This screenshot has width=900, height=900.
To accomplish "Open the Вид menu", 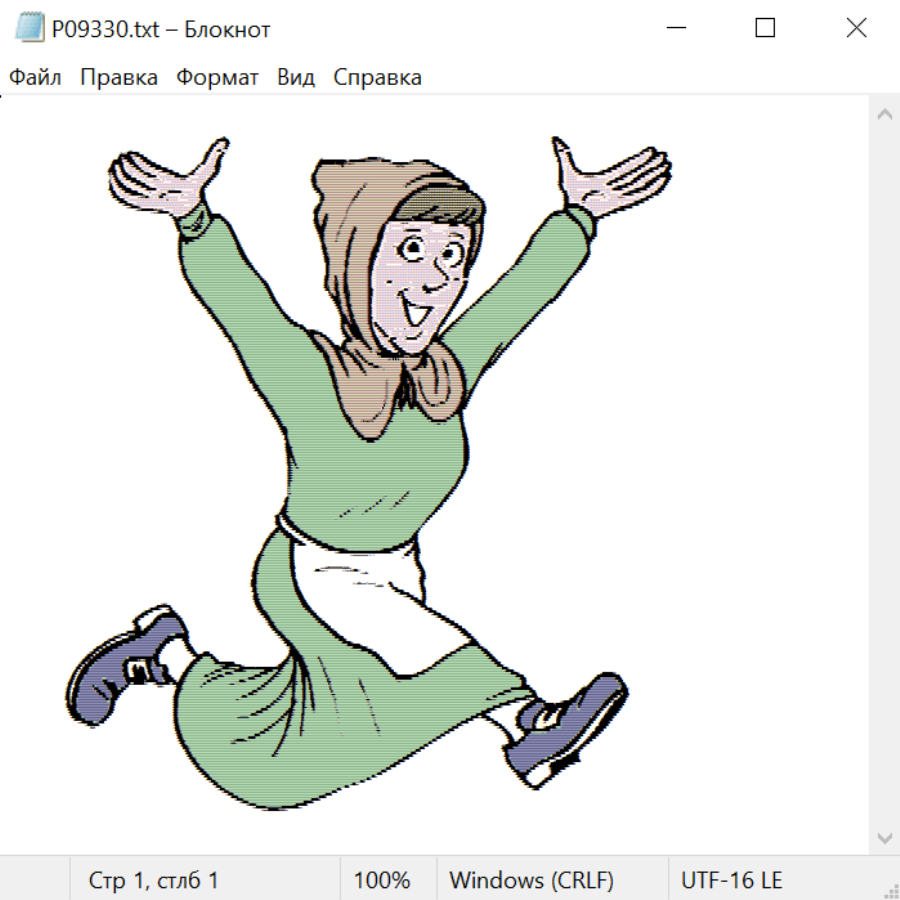I will coord(296,78).
